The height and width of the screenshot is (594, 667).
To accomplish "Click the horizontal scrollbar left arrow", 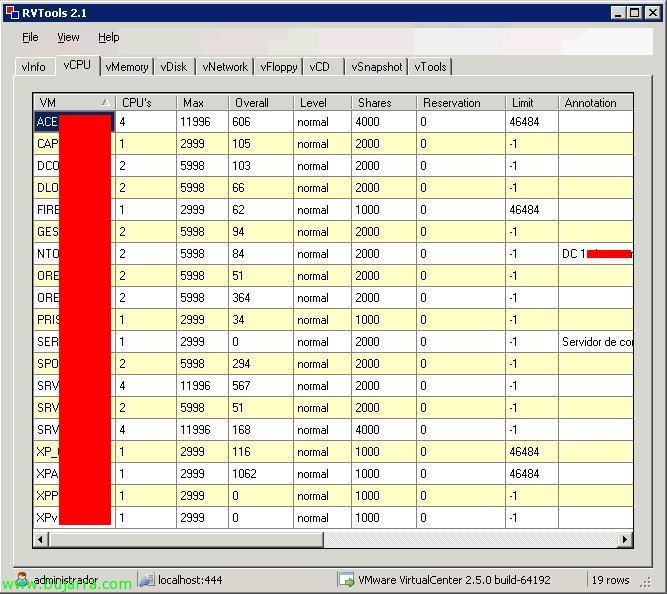I will coord(40,539).
